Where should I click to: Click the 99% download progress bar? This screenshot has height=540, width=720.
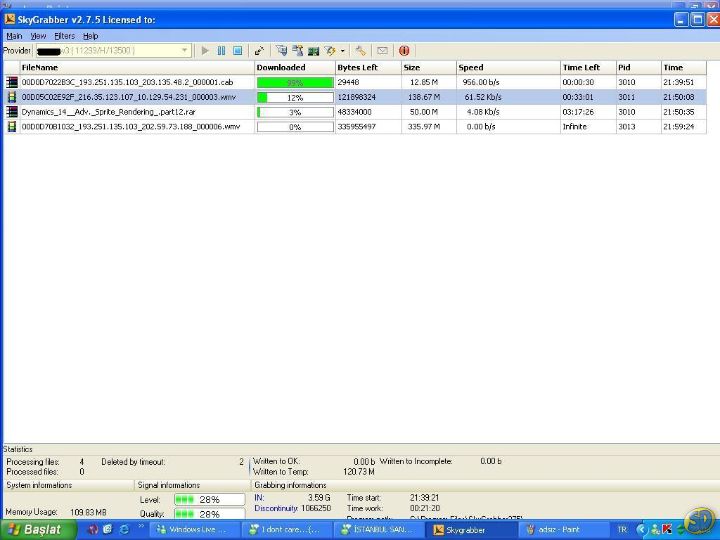click(x=295, y=83)
